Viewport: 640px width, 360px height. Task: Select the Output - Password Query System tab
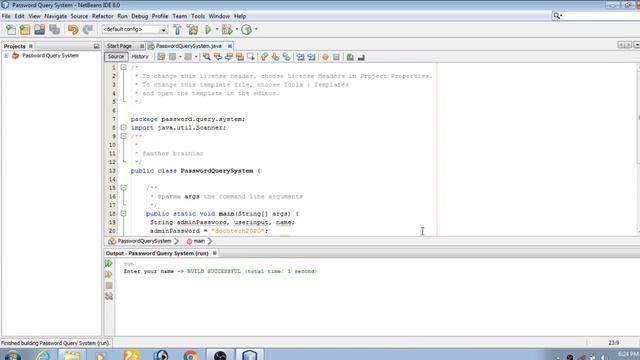point(157,253)
